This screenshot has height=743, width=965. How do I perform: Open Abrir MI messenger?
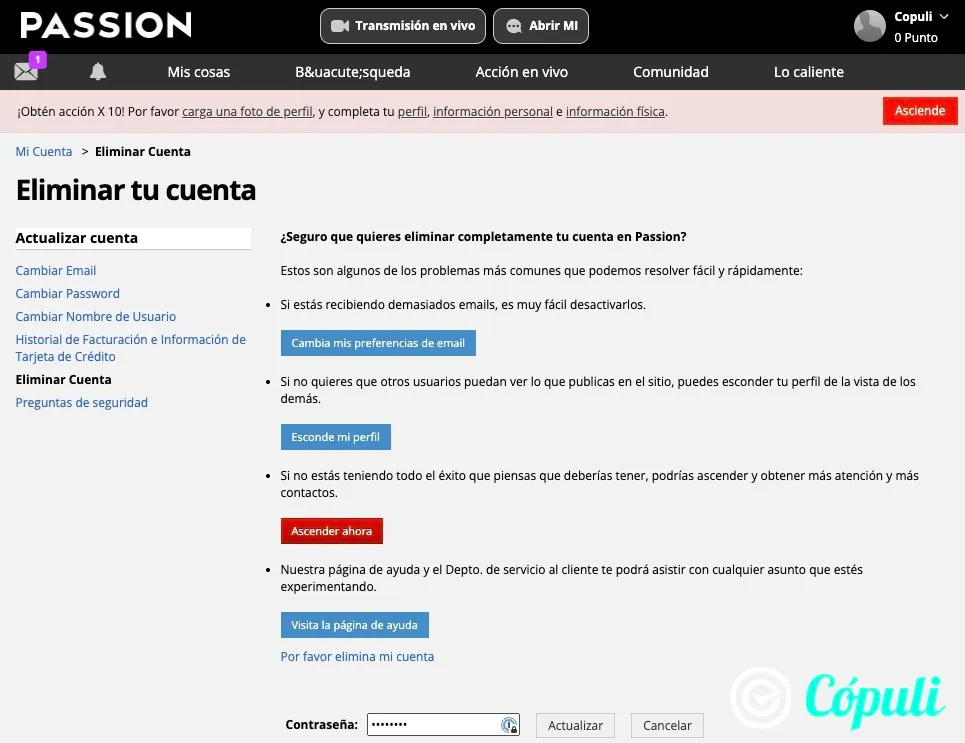[541, 26]
